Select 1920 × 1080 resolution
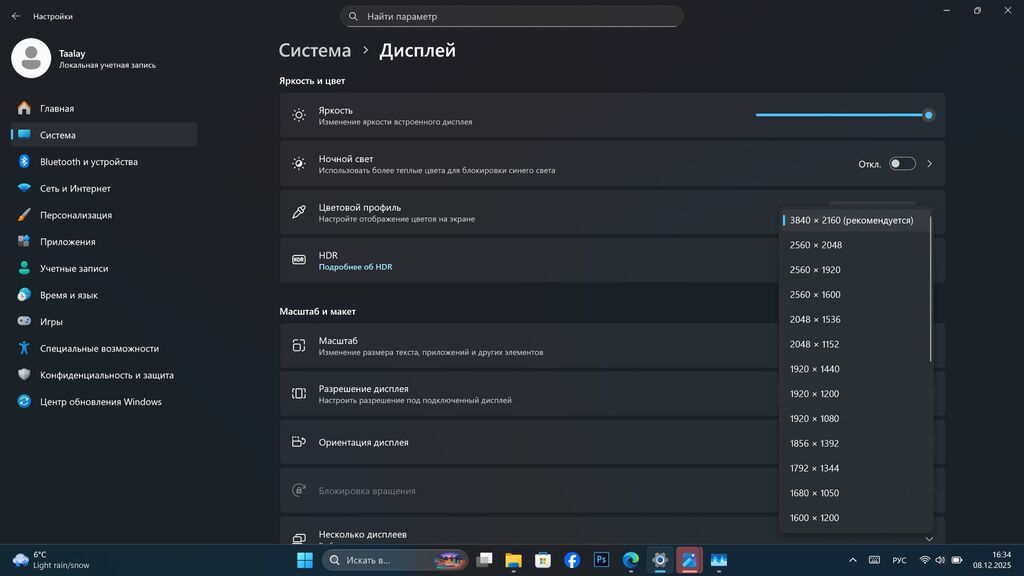 [x=856, y=419]
